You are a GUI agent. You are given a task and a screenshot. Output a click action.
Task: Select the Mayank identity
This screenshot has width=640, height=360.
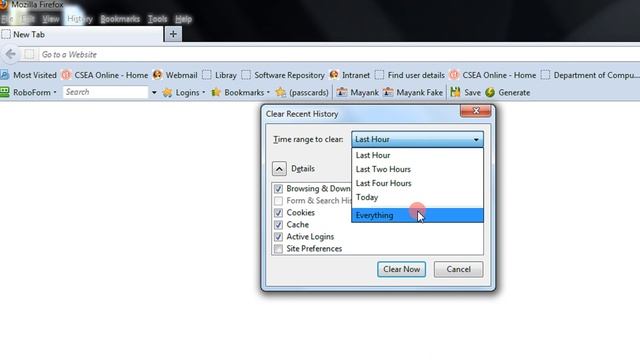(x=358, y=93)
